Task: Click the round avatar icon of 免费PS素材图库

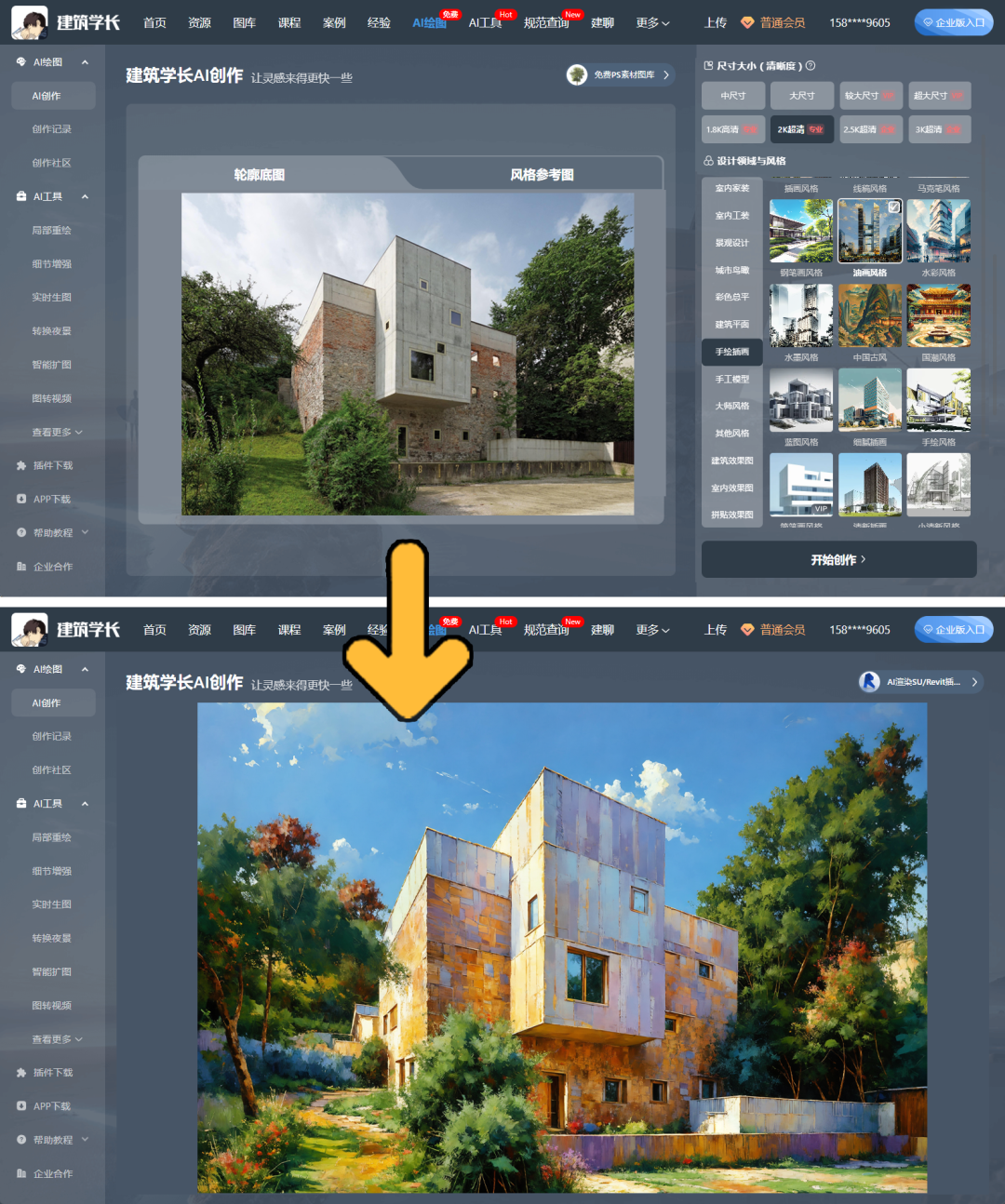Action: pyautogui.click(x=577, y=74)
